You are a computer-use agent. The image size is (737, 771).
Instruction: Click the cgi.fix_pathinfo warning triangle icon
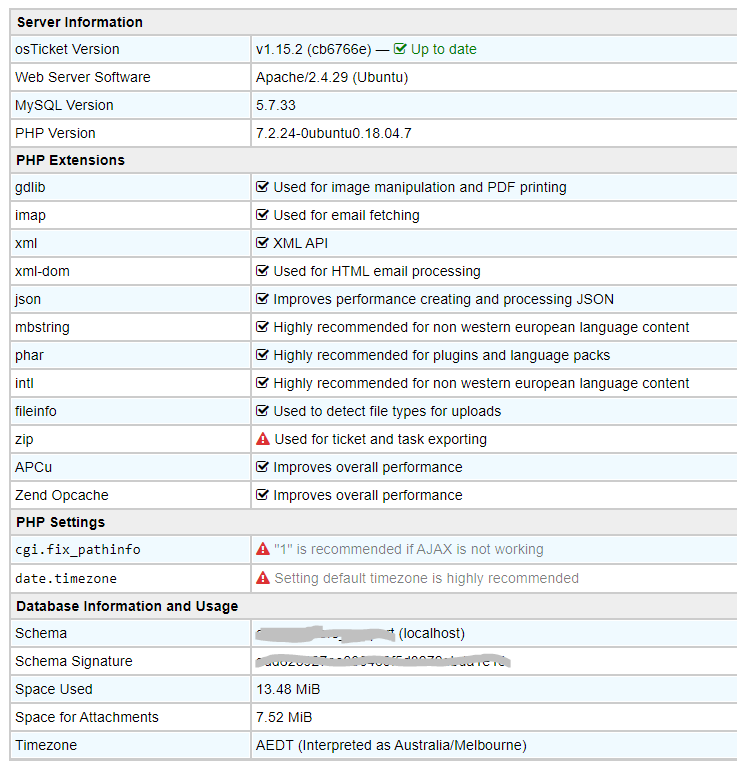click(263, 549)
